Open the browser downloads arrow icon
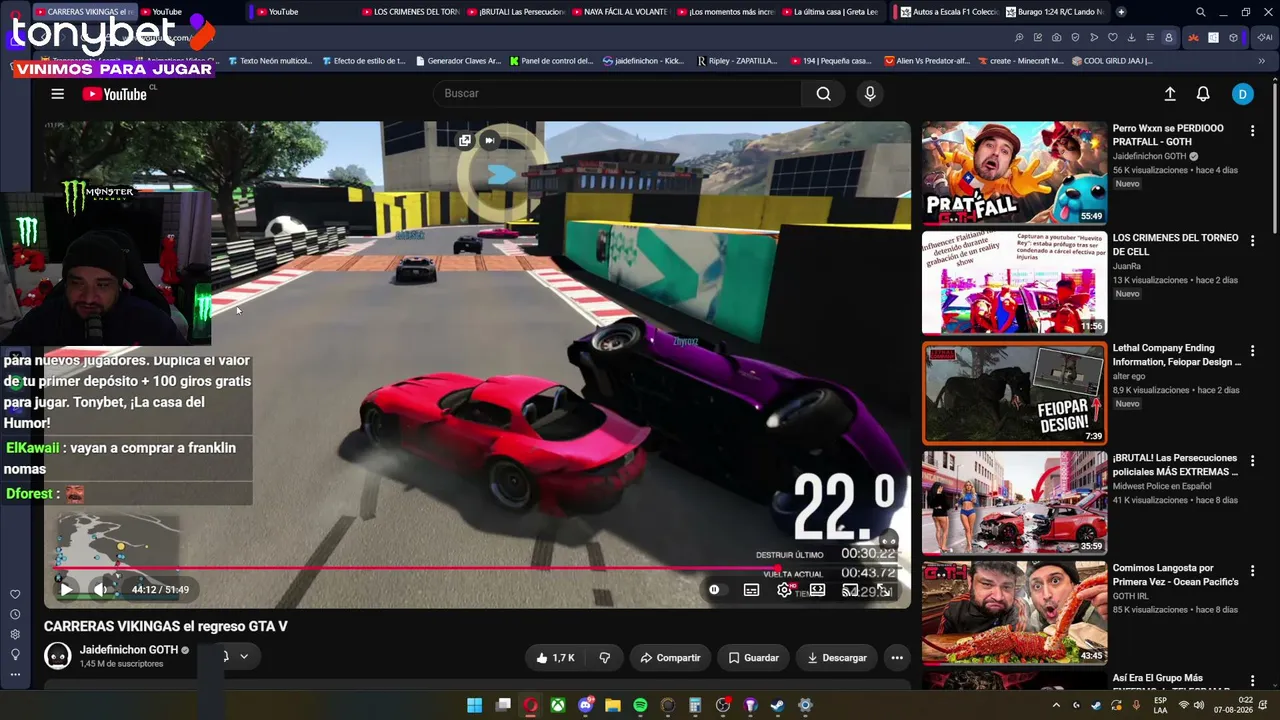The image size is (1280, 720). (x=1131, y=38)
